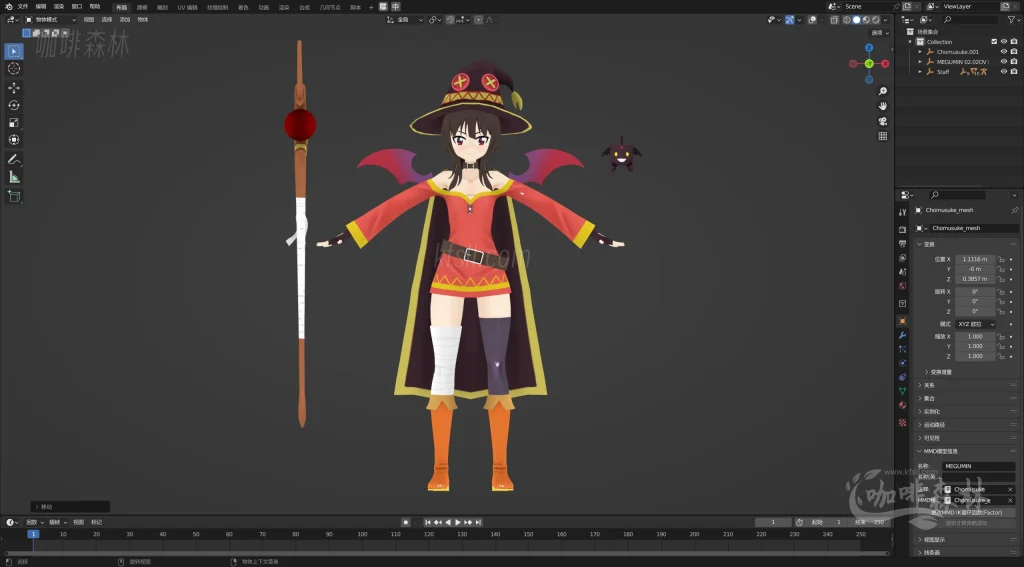Viewport: 1024px width, 567px height.
Task: Open the Window menu
Action: pyautogui.click(x=77, y=7)
